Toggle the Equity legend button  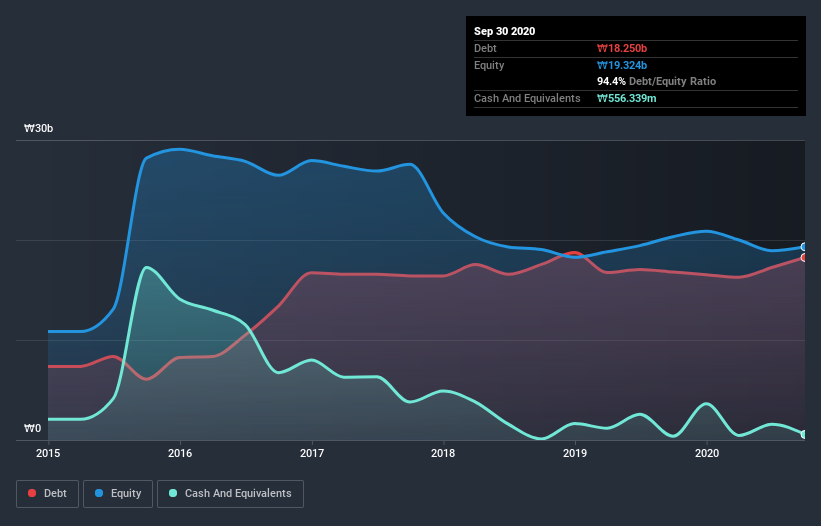point(118,494)
